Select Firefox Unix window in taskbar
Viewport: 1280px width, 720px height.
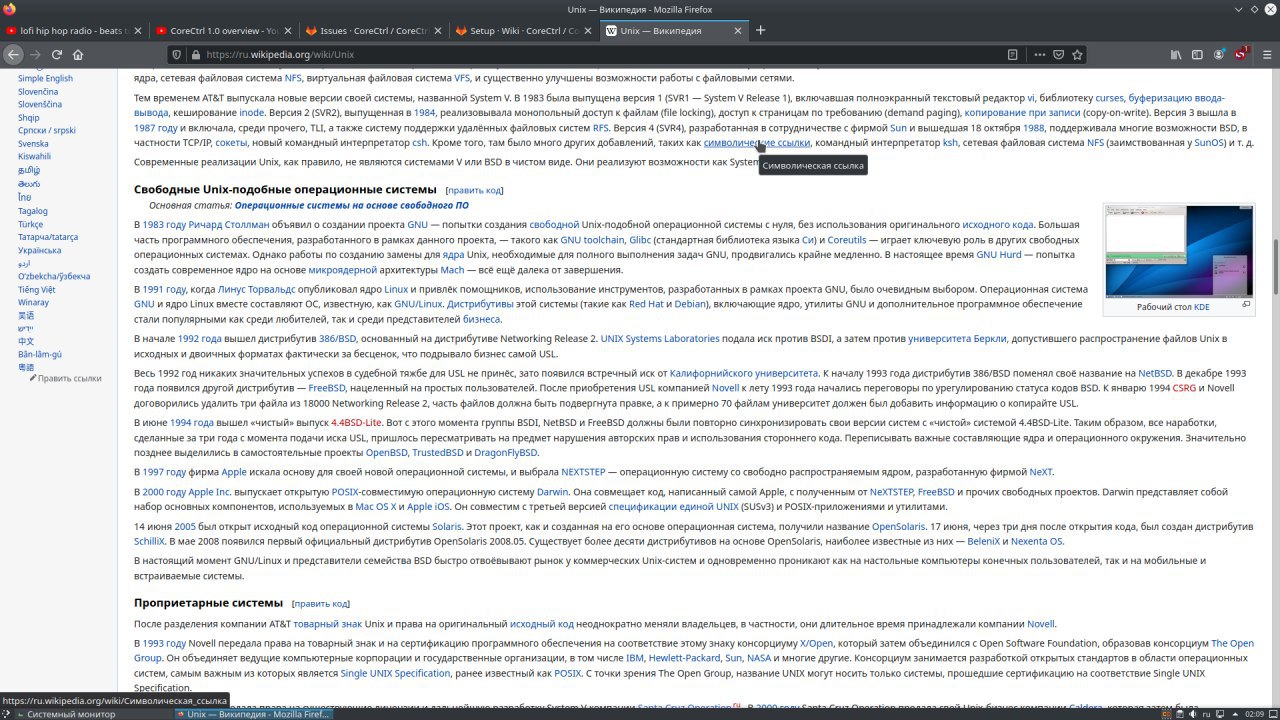(256, 714)
